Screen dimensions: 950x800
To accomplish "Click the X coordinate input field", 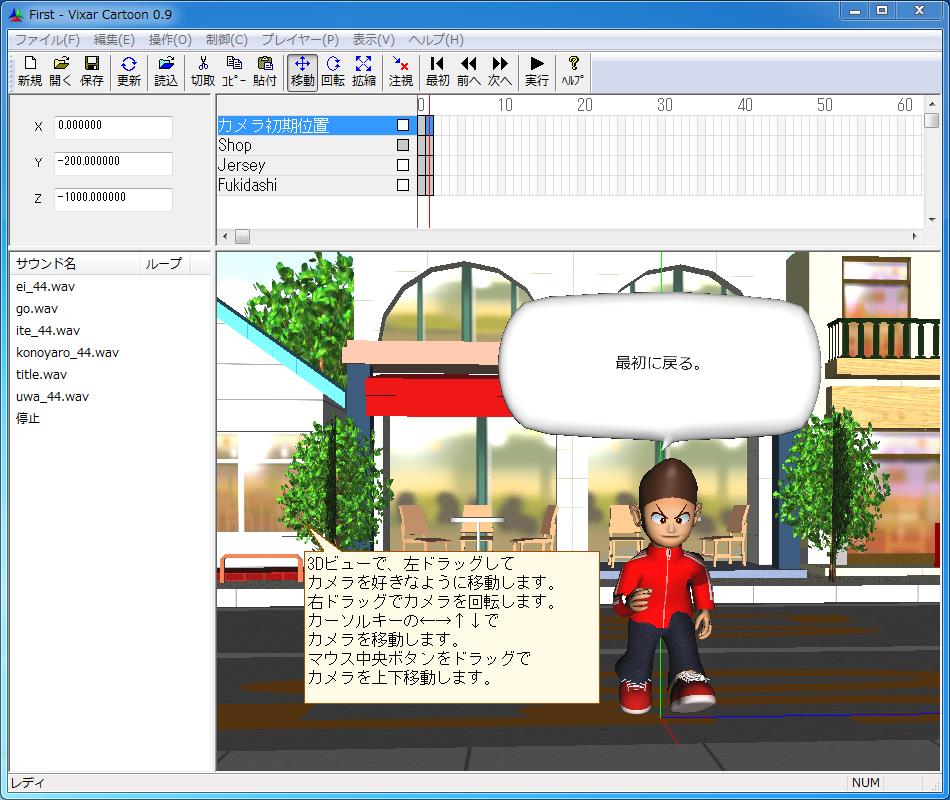I will [x=112, y=127].
